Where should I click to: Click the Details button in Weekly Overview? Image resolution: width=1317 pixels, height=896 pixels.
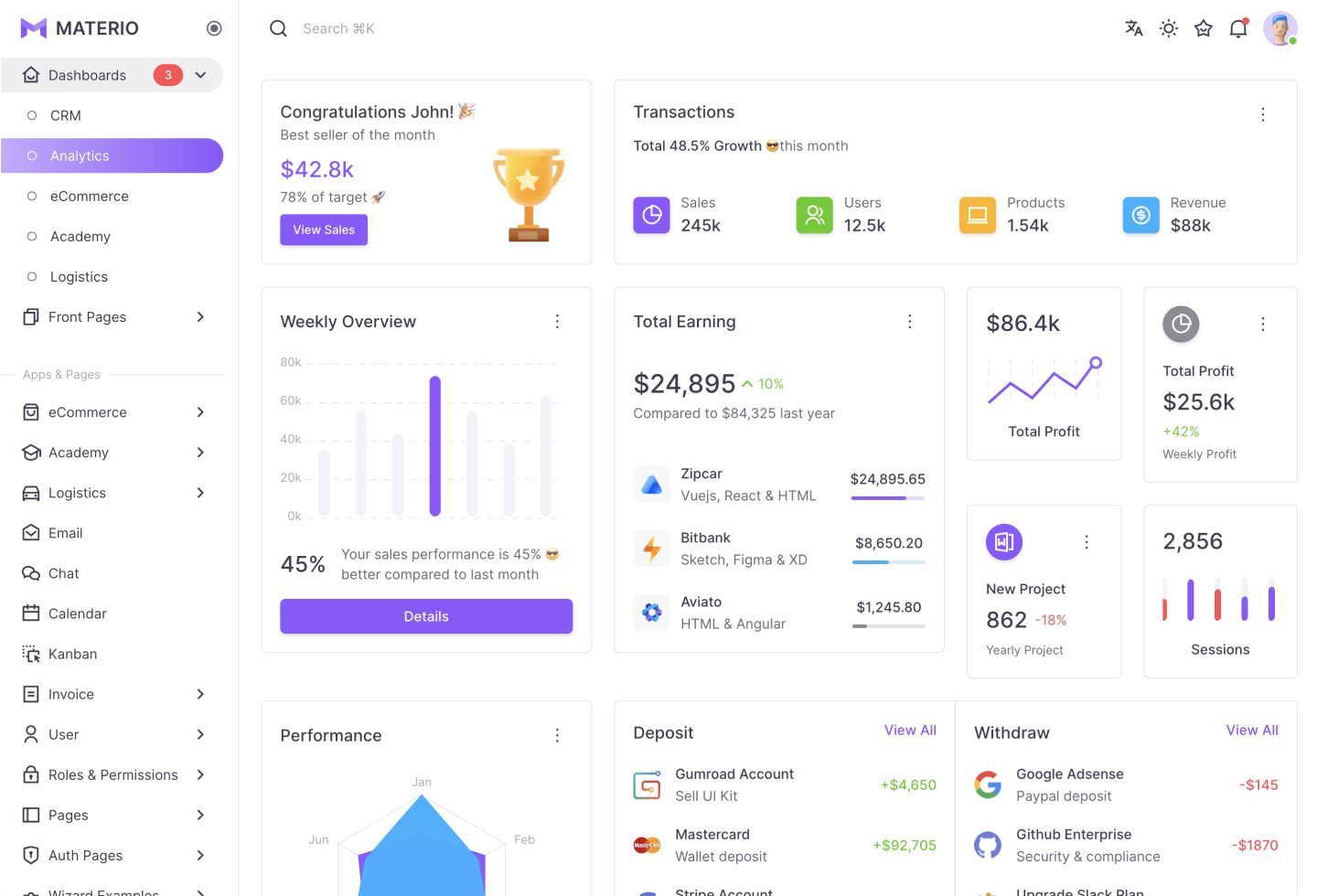(x=426, y=616)
